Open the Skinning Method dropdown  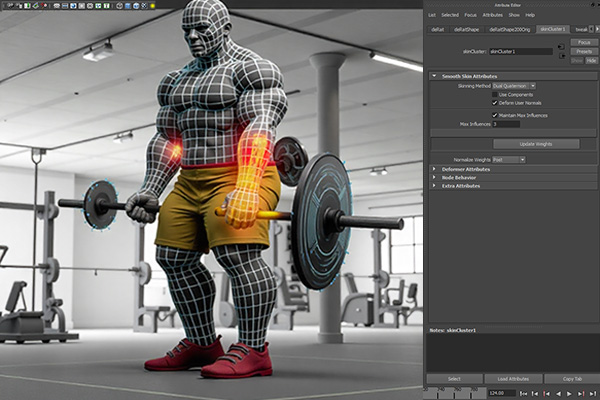[512, 86]
